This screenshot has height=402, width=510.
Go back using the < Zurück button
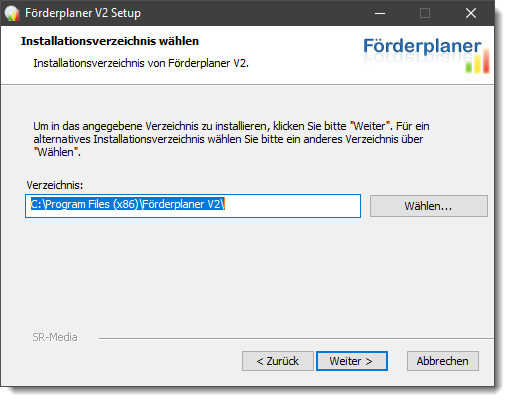coord(278,361)
